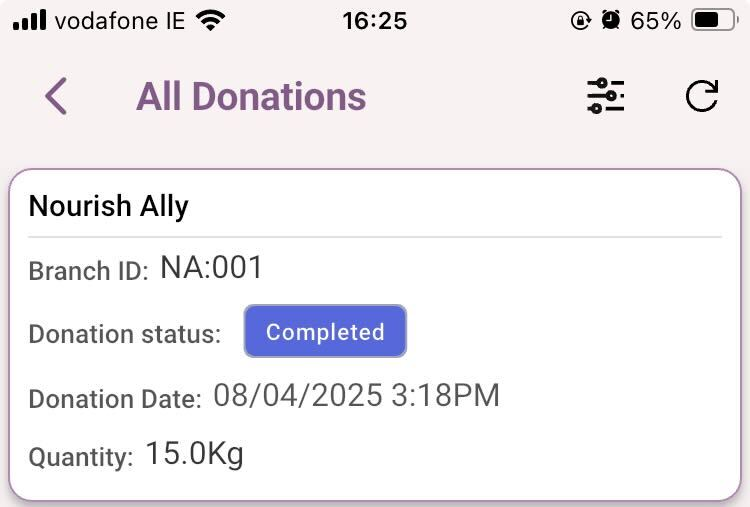Tap the 15.0Kg quantity value

tap(195, 453)
